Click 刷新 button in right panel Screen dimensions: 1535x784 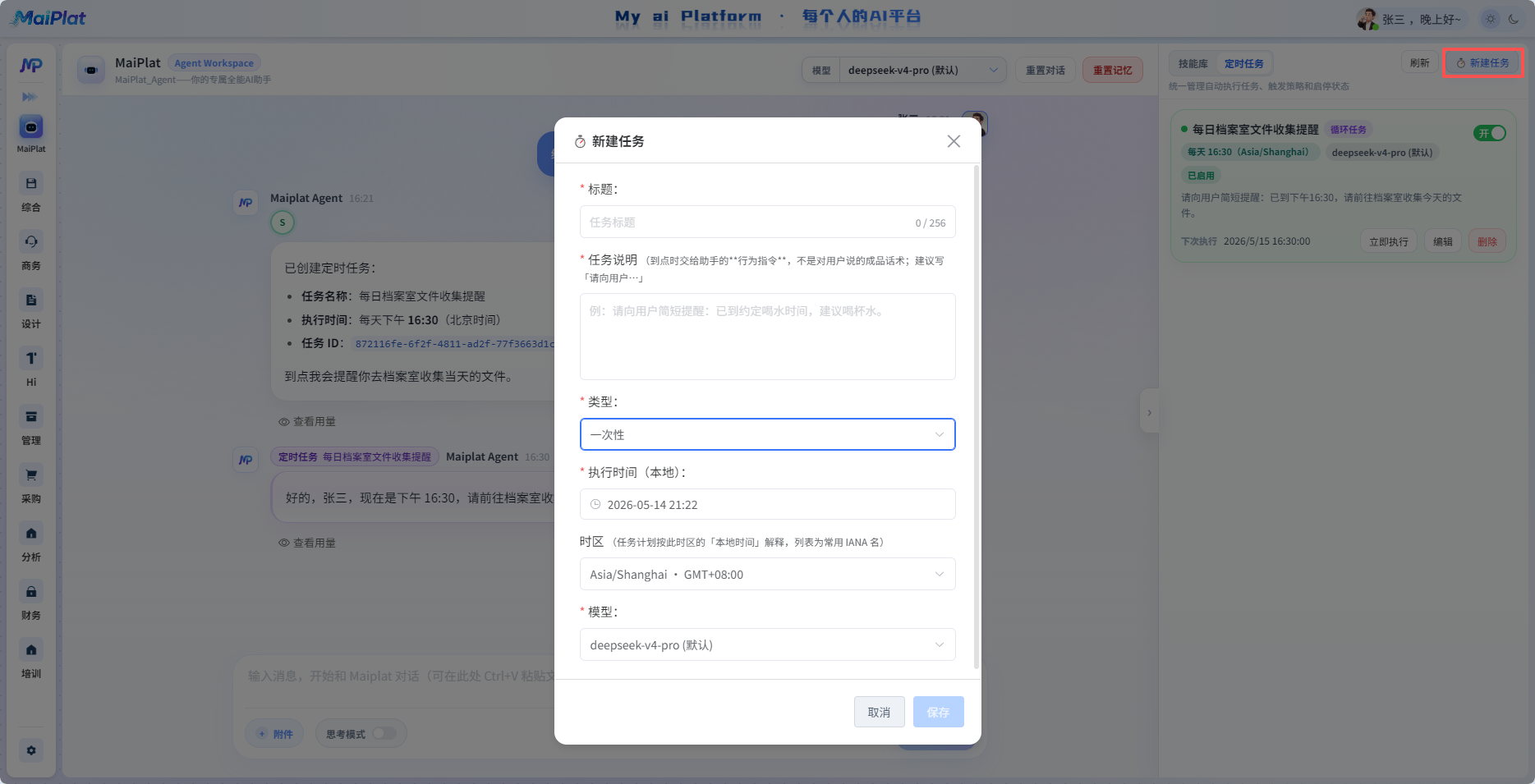point(1419,63)
